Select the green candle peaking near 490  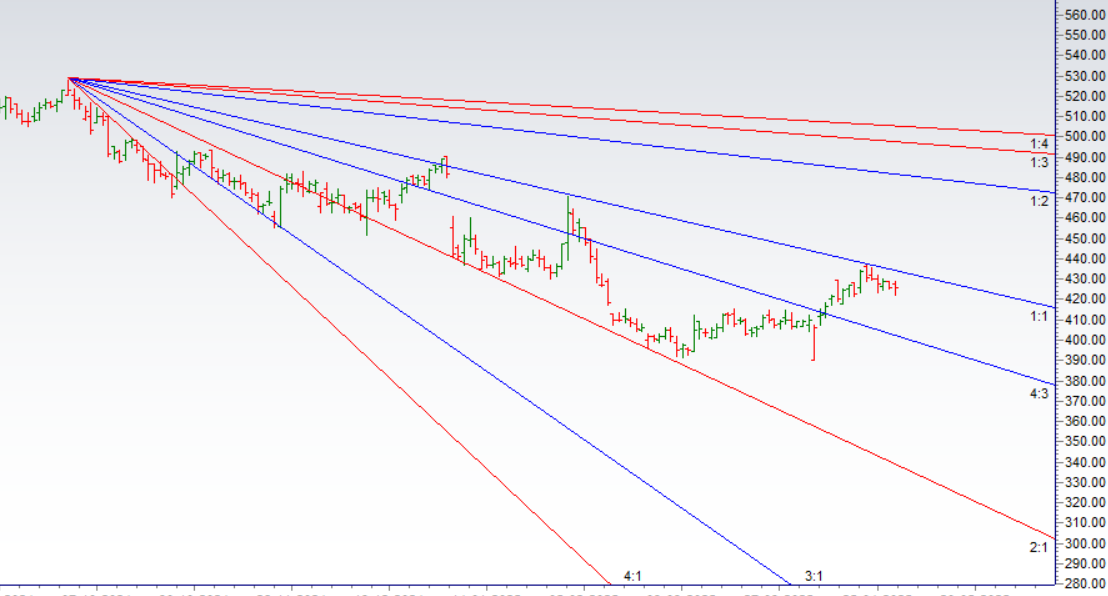click(444, 165)
